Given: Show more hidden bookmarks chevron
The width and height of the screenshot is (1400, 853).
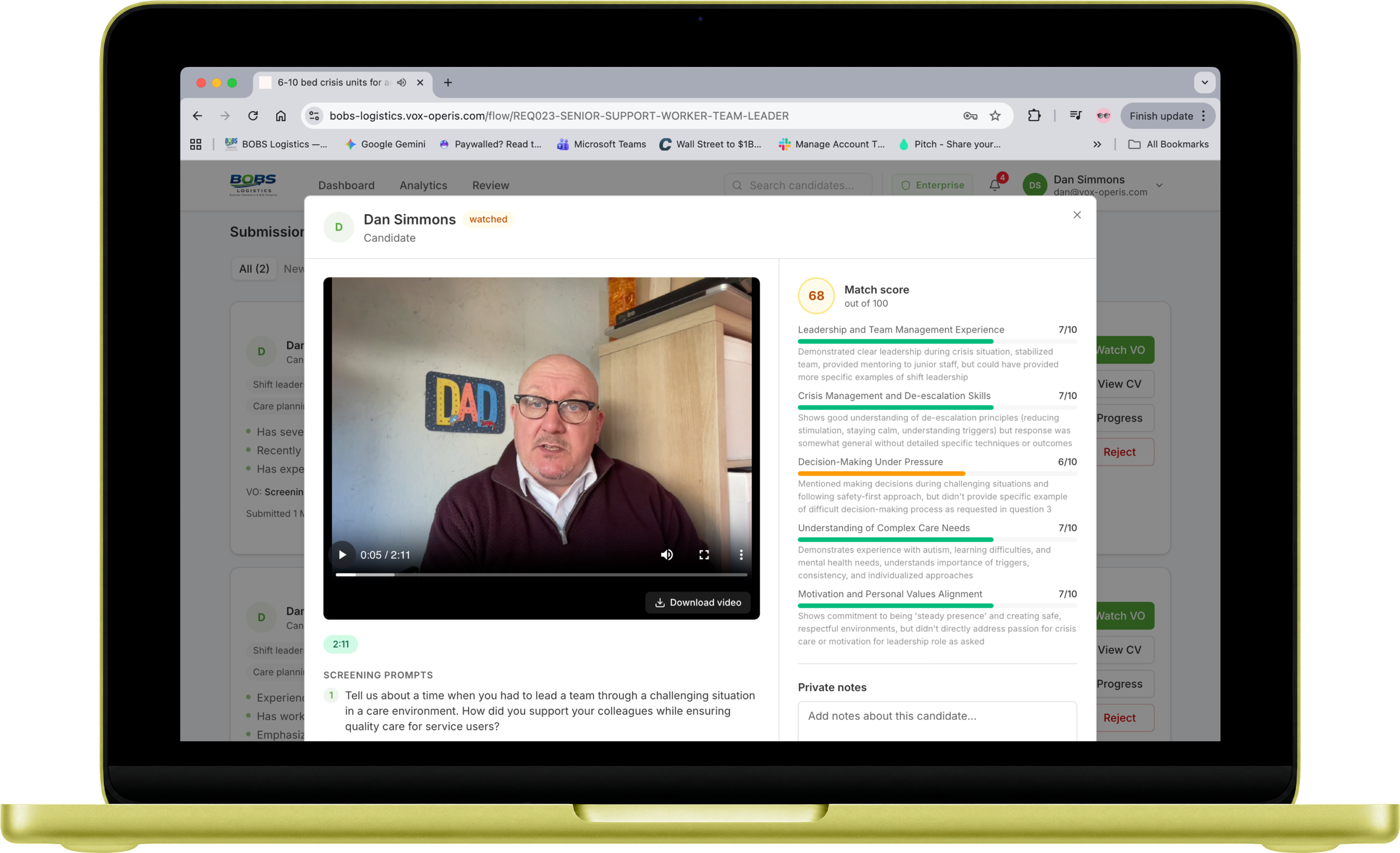Looking at the screenshot, I should 1097,144.
